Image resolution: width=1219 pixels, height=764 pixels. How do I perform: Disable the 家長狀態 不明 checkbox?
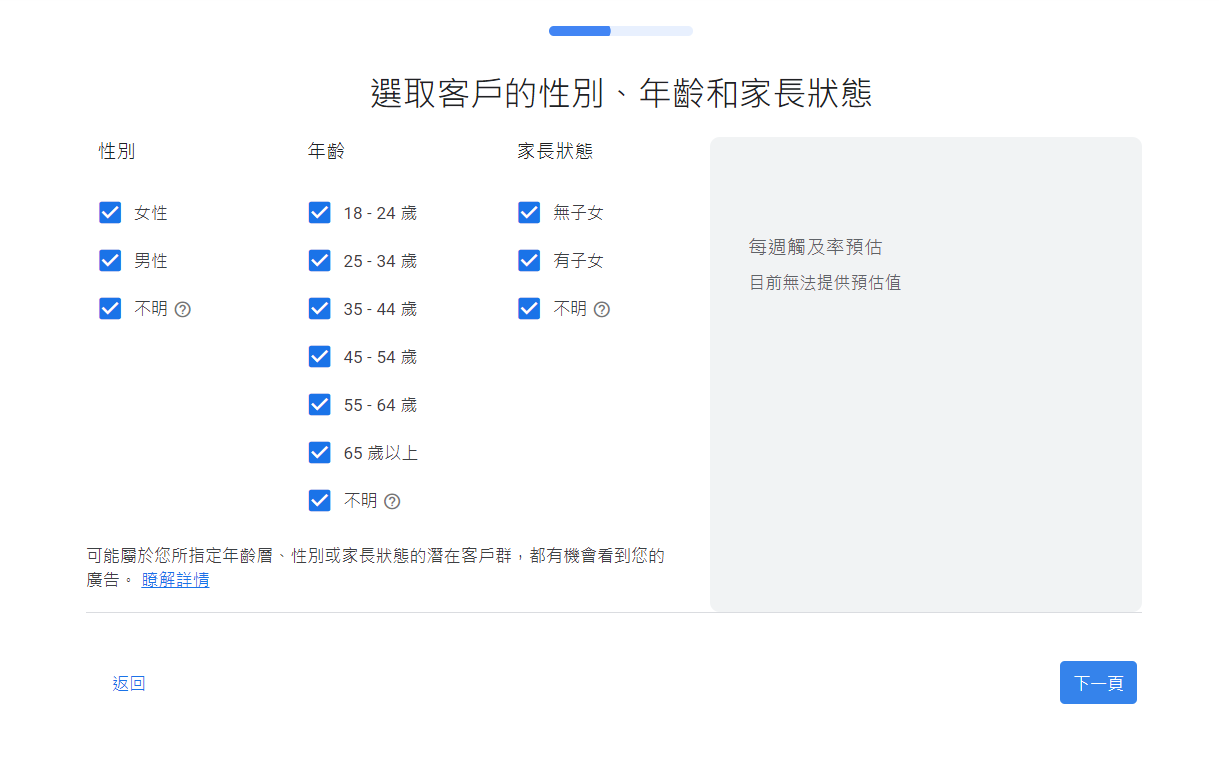point(529,309)
